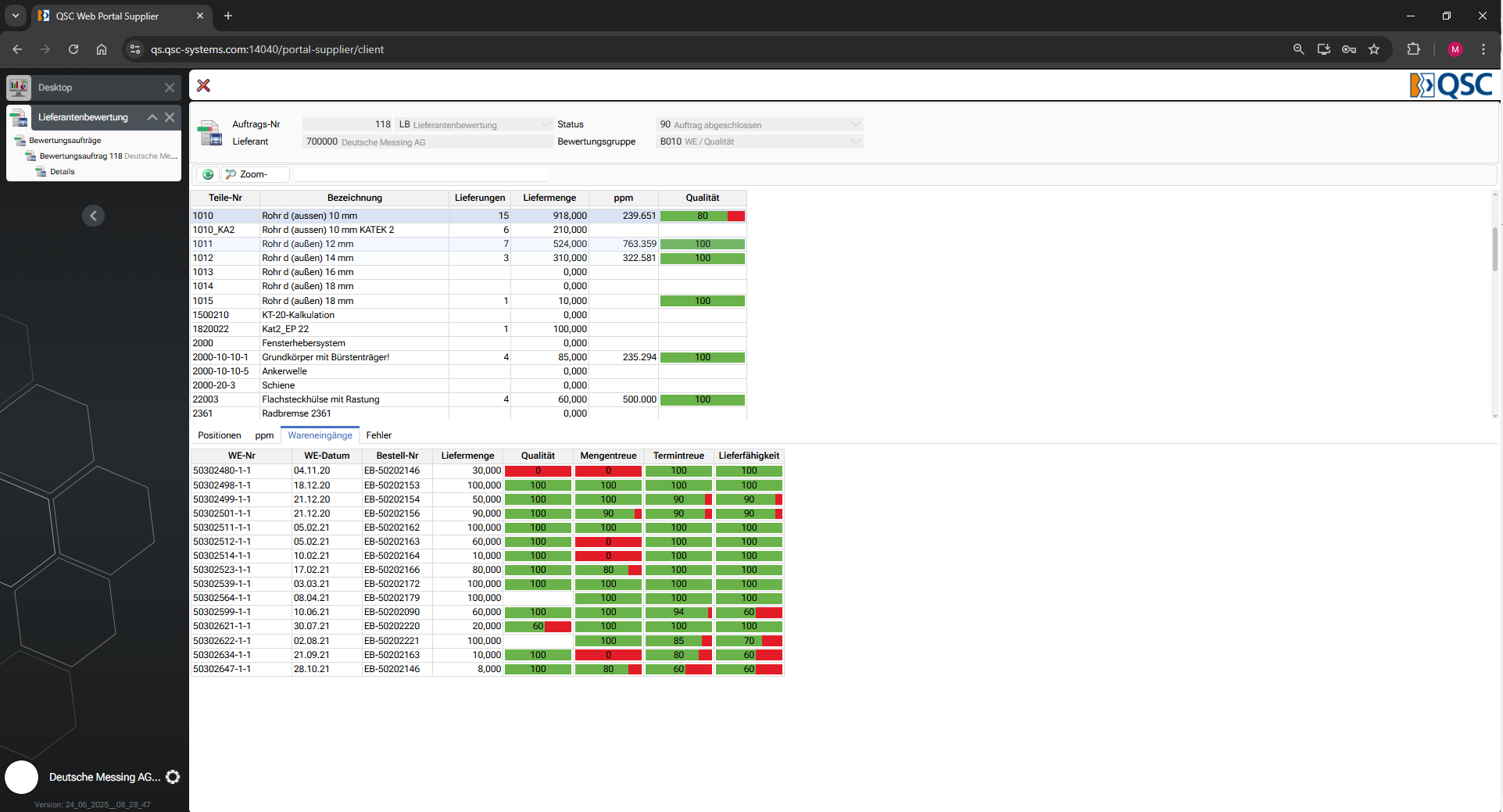Screen dimensions: 1503x812
Task: Collapse the Lieferantenbewertung panel with chevron
Action: pyautogui.click(x=152, y=117)
